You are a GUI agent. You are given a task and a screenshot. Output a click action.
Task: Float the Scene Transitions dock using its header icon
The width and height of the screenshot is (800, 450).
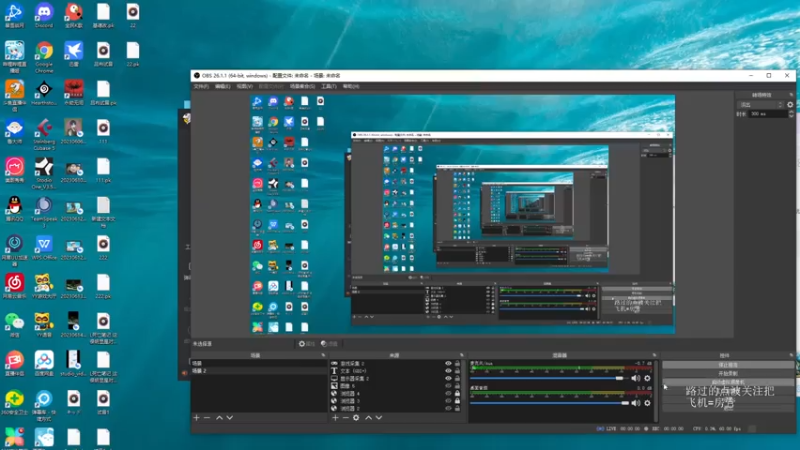tap(791, 95)
